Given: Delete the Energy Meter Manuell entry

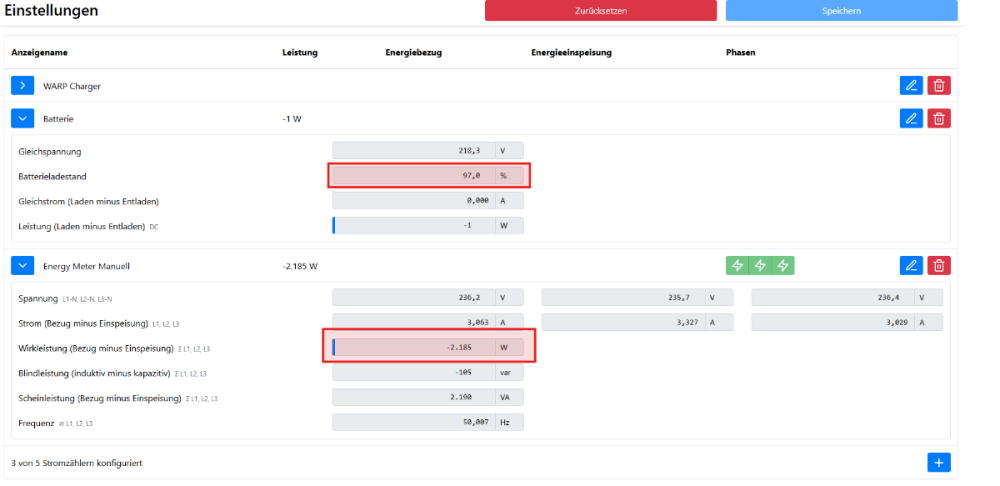Looking at the screenshot, I should click(939, 265).
